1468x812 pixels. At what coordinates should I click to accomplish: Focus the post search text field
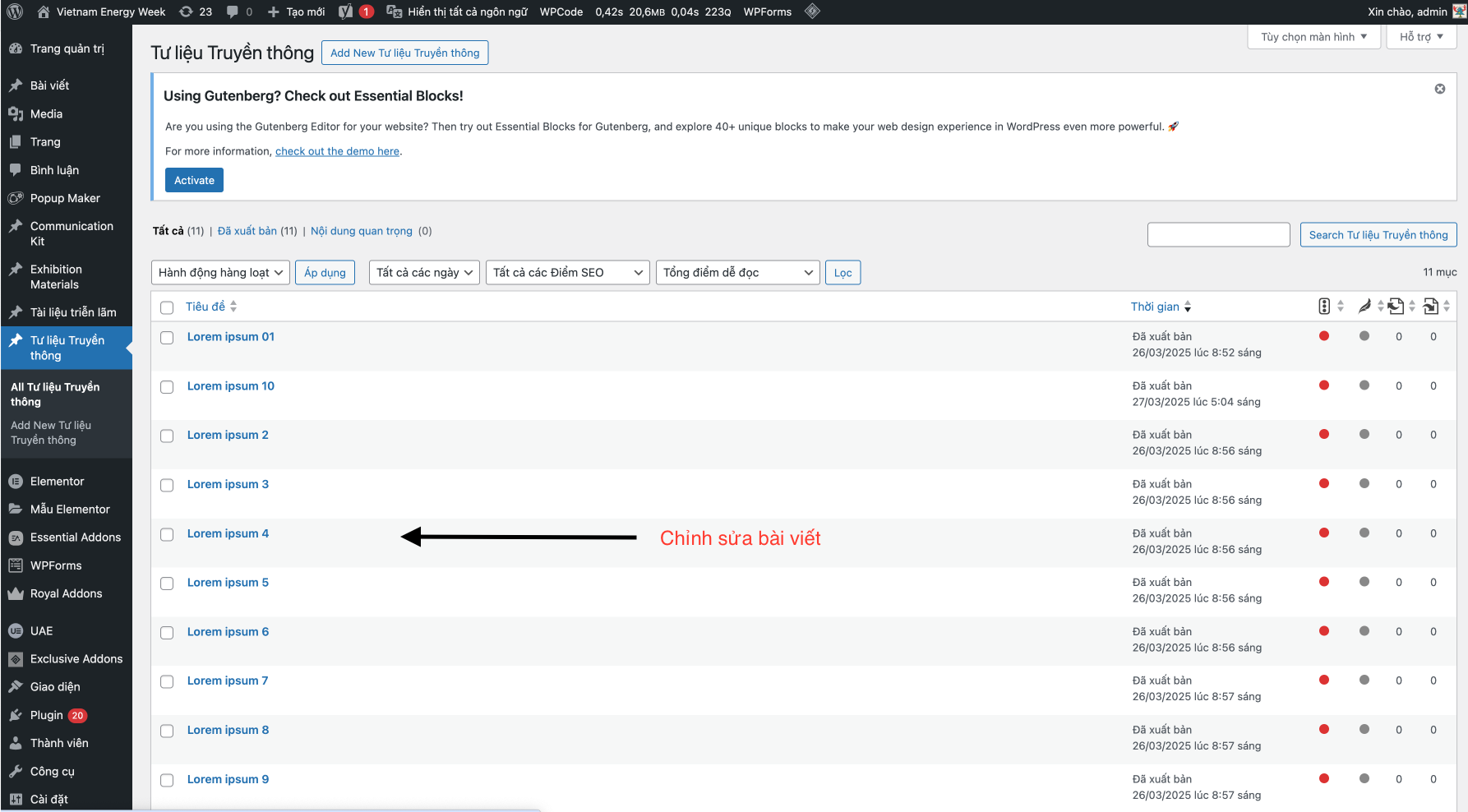click(1218, 235)
